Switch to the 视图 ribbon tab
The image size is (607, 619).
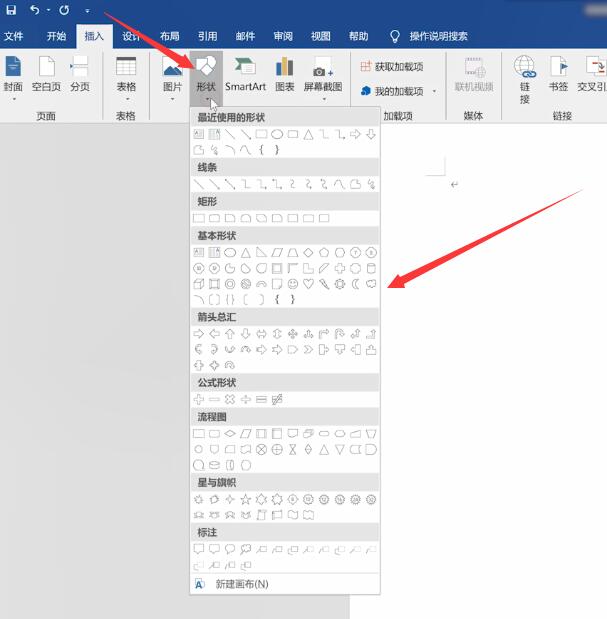click(320, 36)
